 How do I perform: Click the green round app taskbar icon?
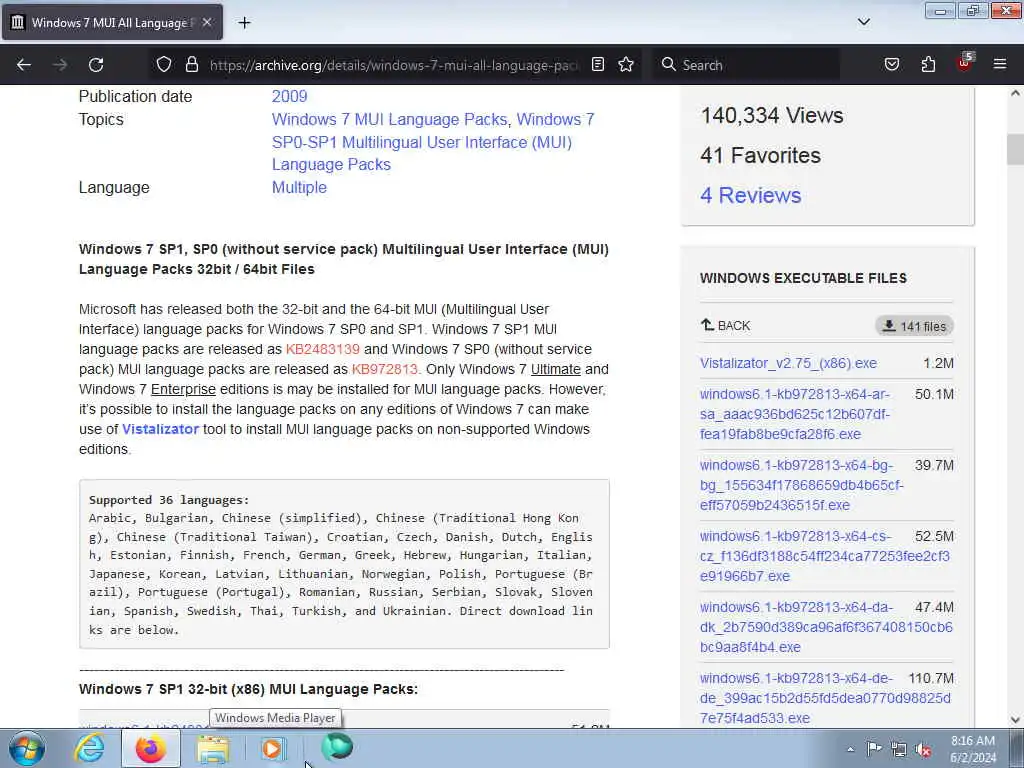337,747
